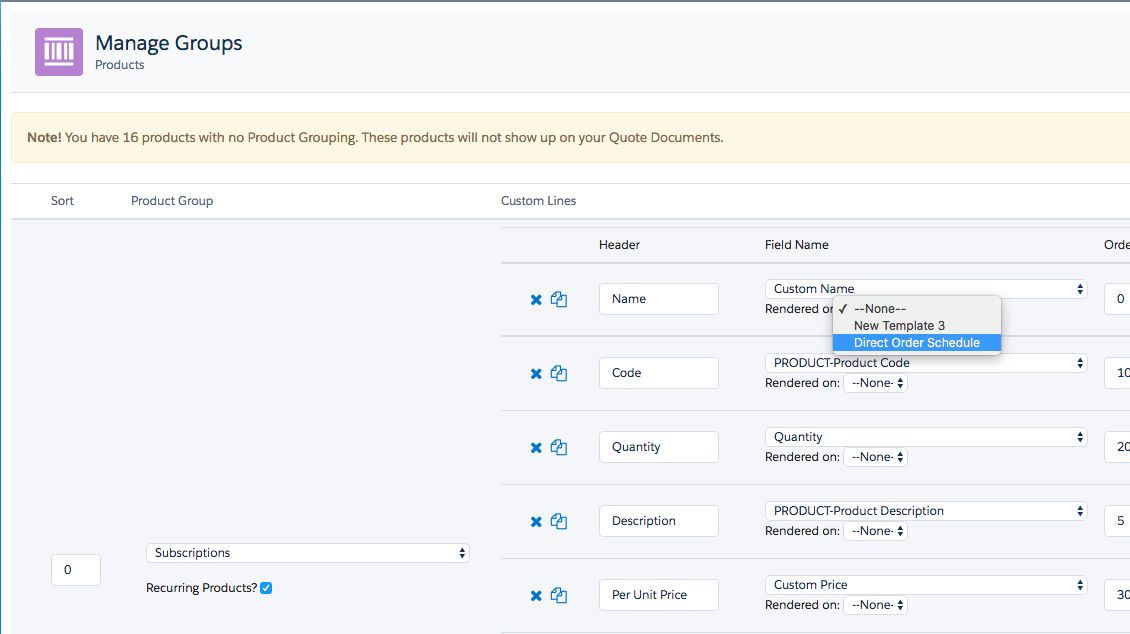Open the Custom Price field dropdown
The height and width of the screenshot is (634, 1130).
pyautogui.click(x=926, y=585)
